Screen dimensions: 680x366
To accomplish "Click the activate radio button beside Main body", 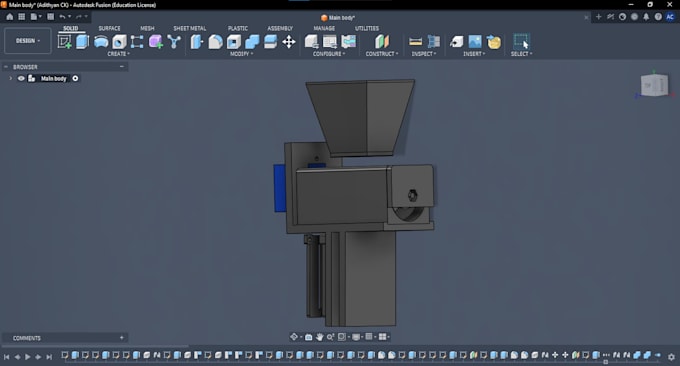I will tap(75, 78).
